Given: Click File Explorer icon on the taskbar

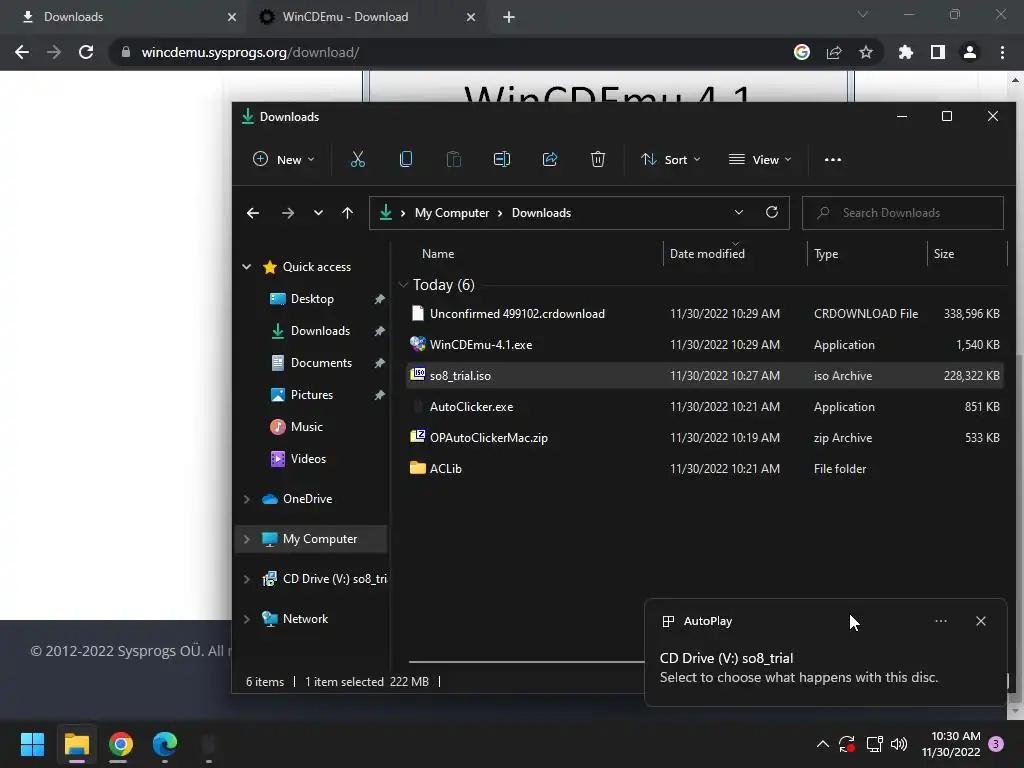Looking at the screenshot, I should coord(76,744).
